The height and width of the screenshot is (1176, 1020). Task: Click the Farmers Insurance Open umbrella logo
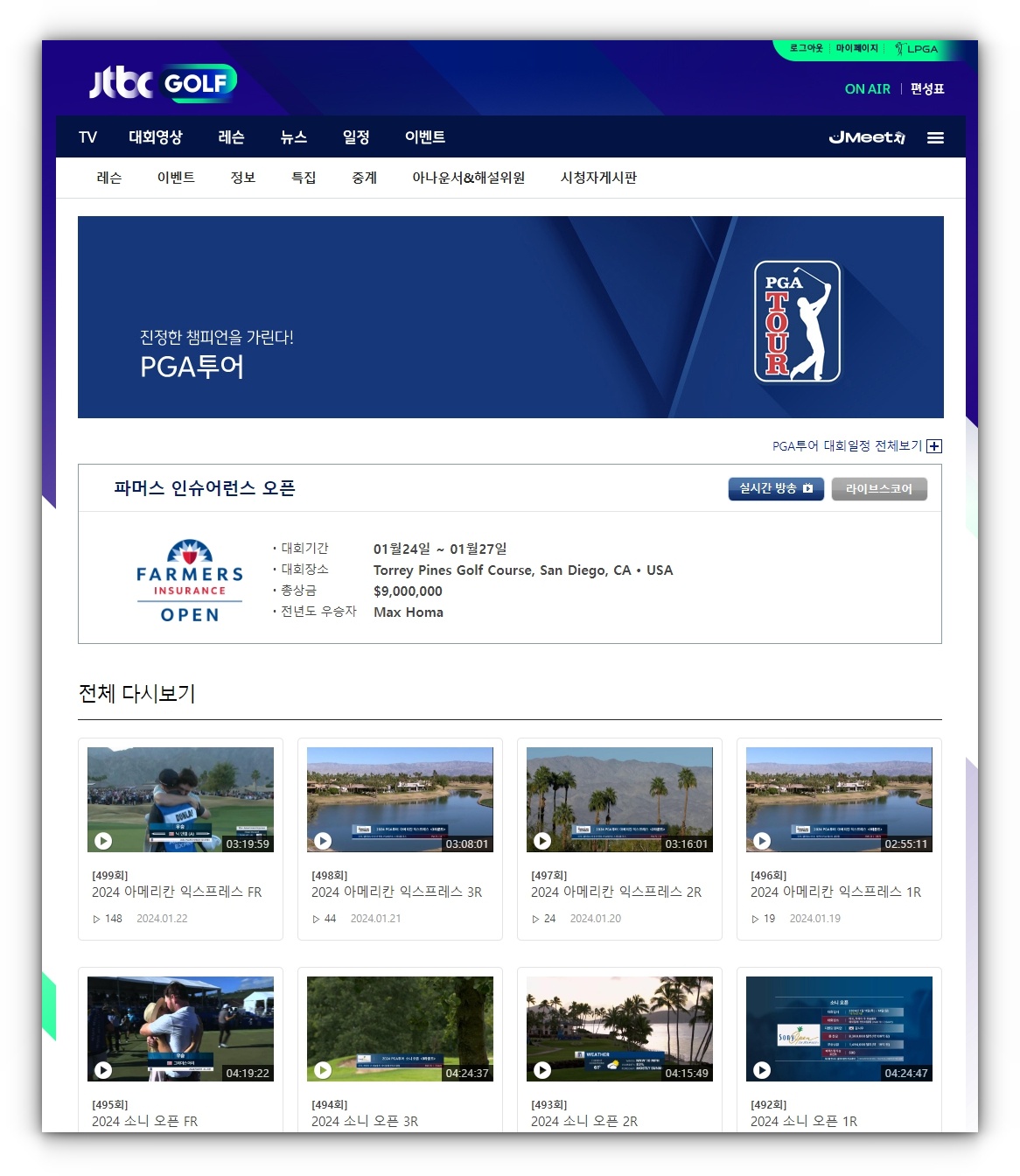pos(189,579)
